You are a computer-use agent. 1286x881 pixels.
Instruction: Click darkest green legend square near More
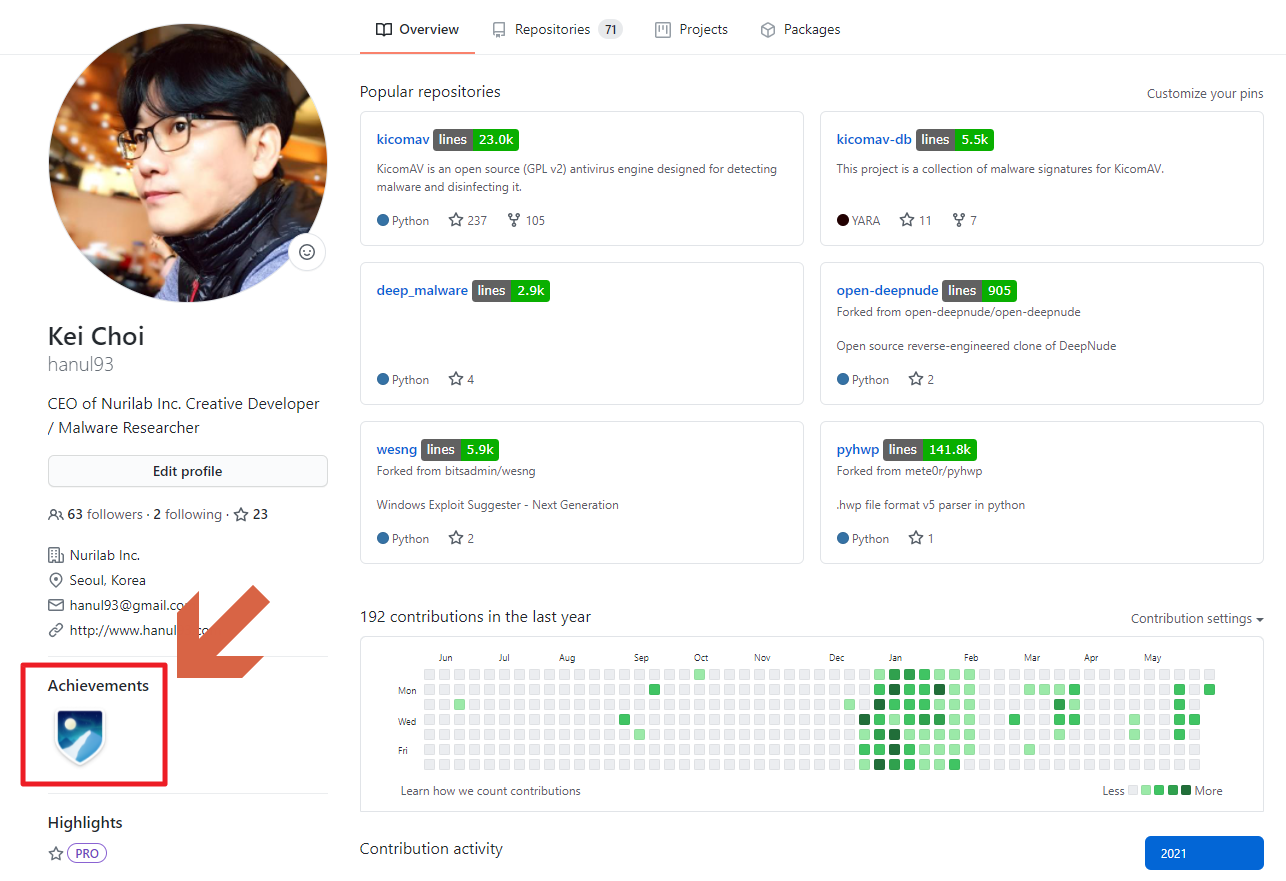pos(1186,790)
